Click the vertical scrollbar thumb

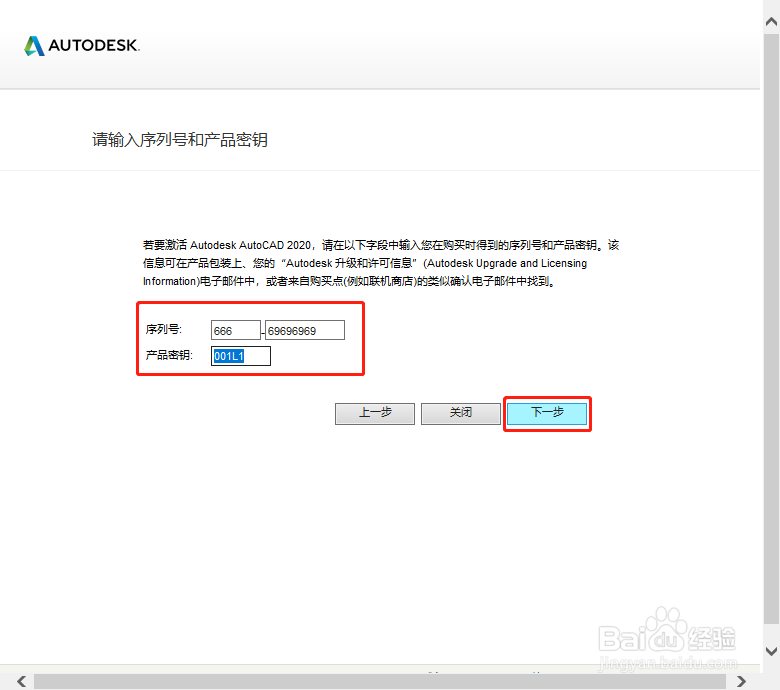[772, 328]
